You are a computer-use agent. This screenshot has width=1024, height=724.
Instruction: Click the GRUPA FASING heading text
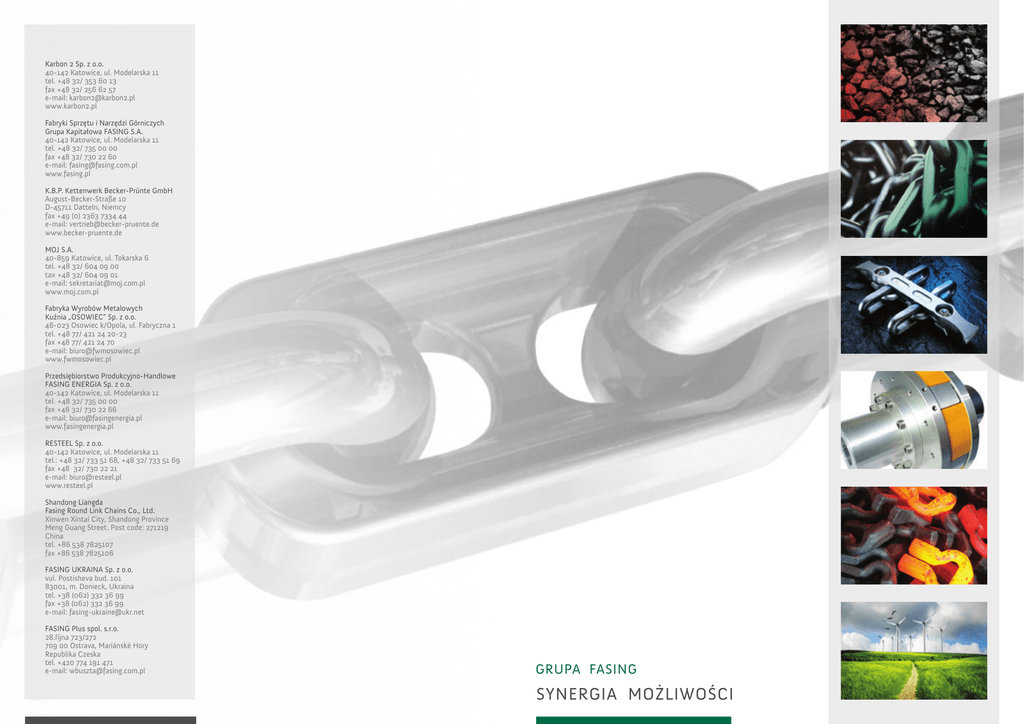tap(586, 669)
